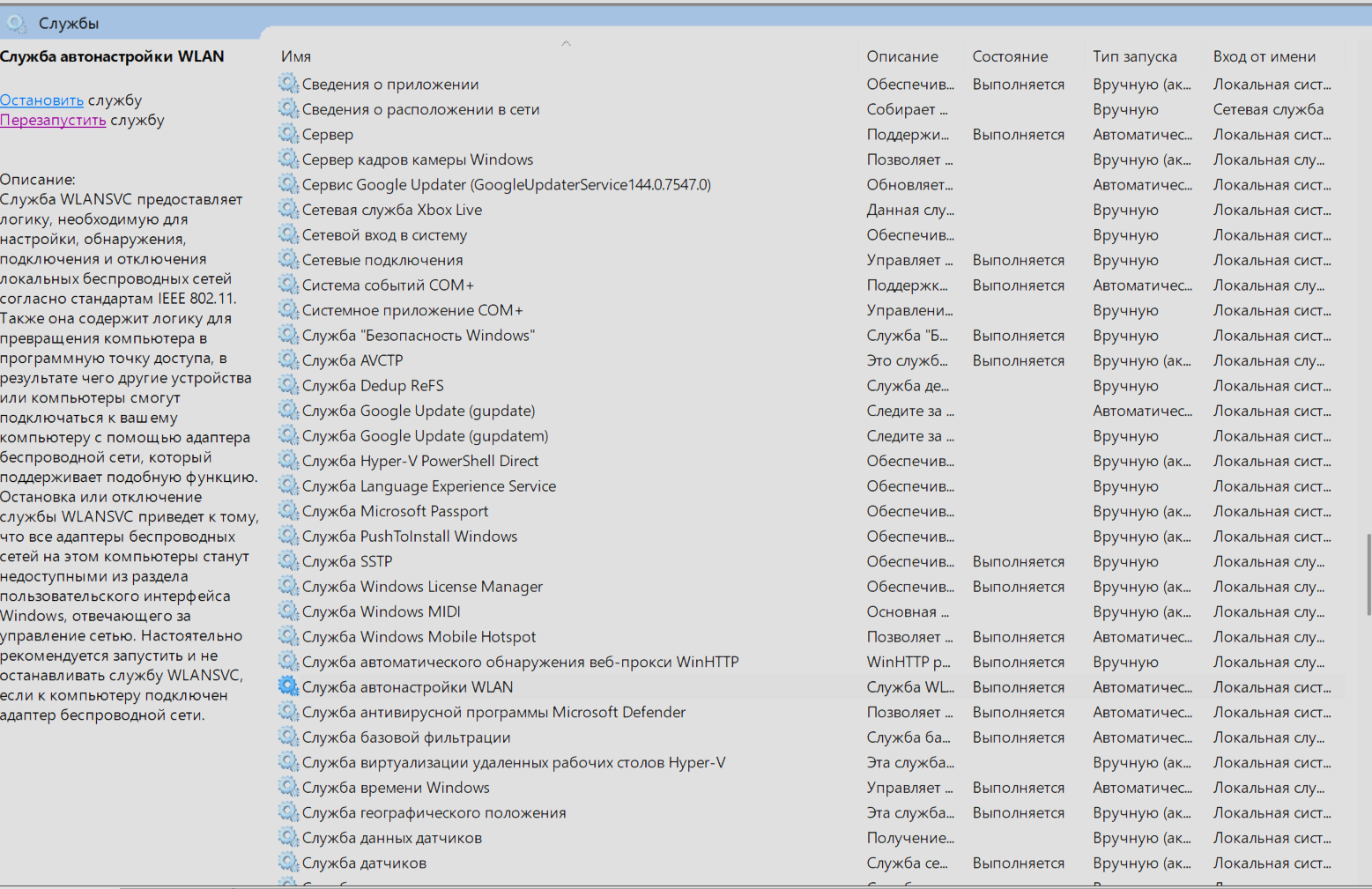Screen dimensions: 1372x889
Task: Click the gear icon for Служба Microsoft Passport
Action: (288, 511)
